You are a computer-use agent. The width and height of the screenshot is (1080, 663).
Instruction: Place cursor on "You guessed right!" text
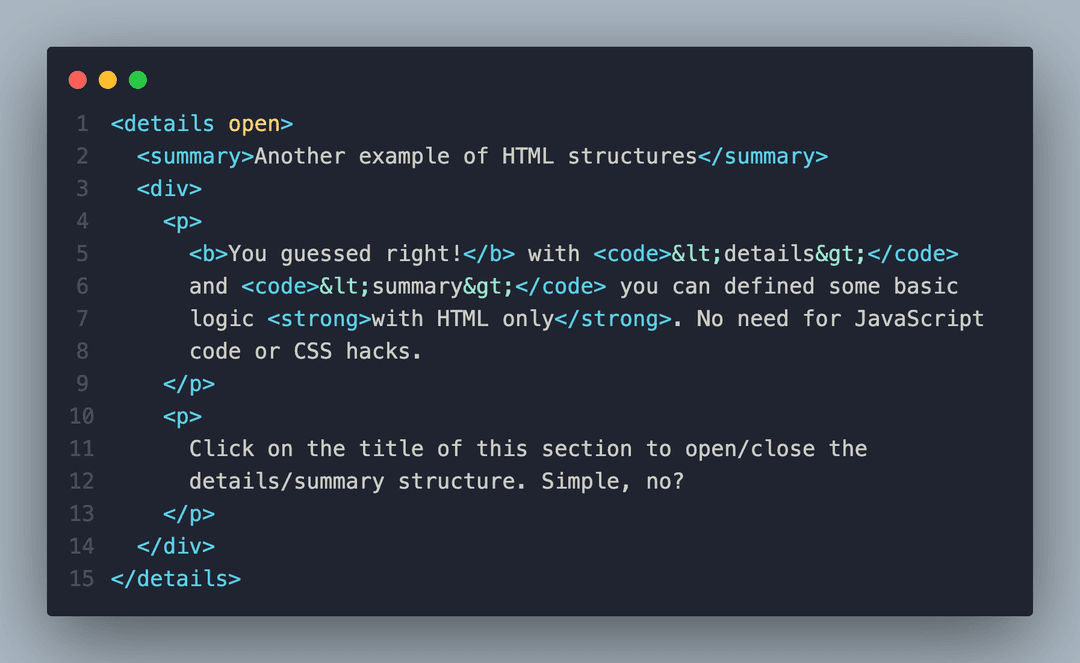(345, 254)
